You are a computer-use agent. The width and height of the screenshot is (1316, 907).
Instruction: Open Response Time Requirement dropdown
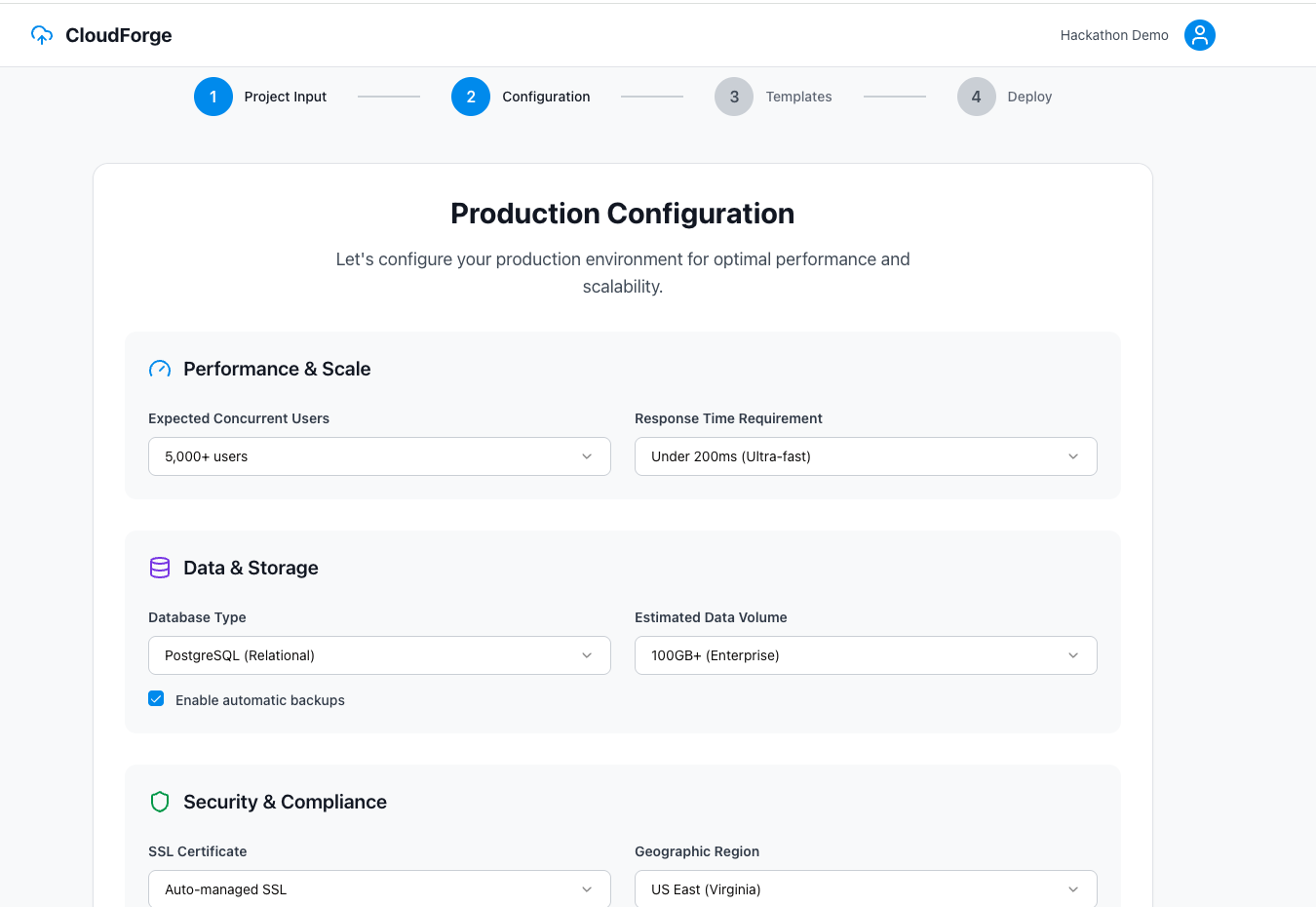click(x=866, y=456)
